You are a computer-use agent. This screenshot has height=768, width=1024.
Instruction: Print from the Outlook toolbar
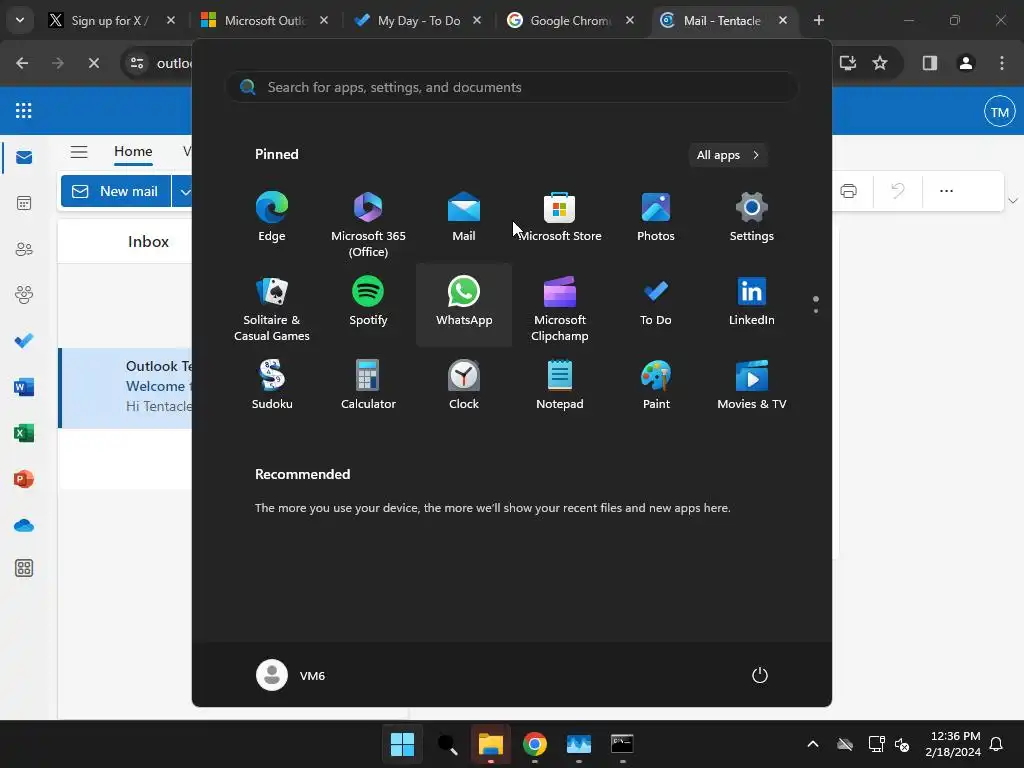point(849,191)
